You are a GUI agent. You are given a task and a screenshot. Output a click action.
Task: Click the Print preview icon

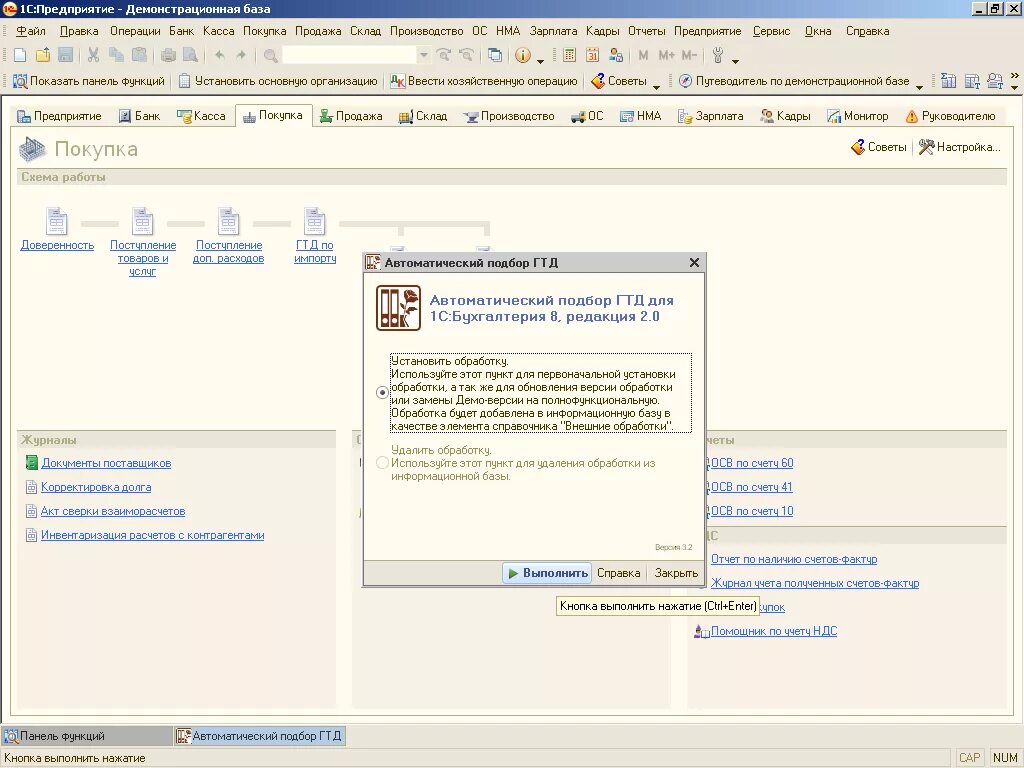click(x=190, y=56)
